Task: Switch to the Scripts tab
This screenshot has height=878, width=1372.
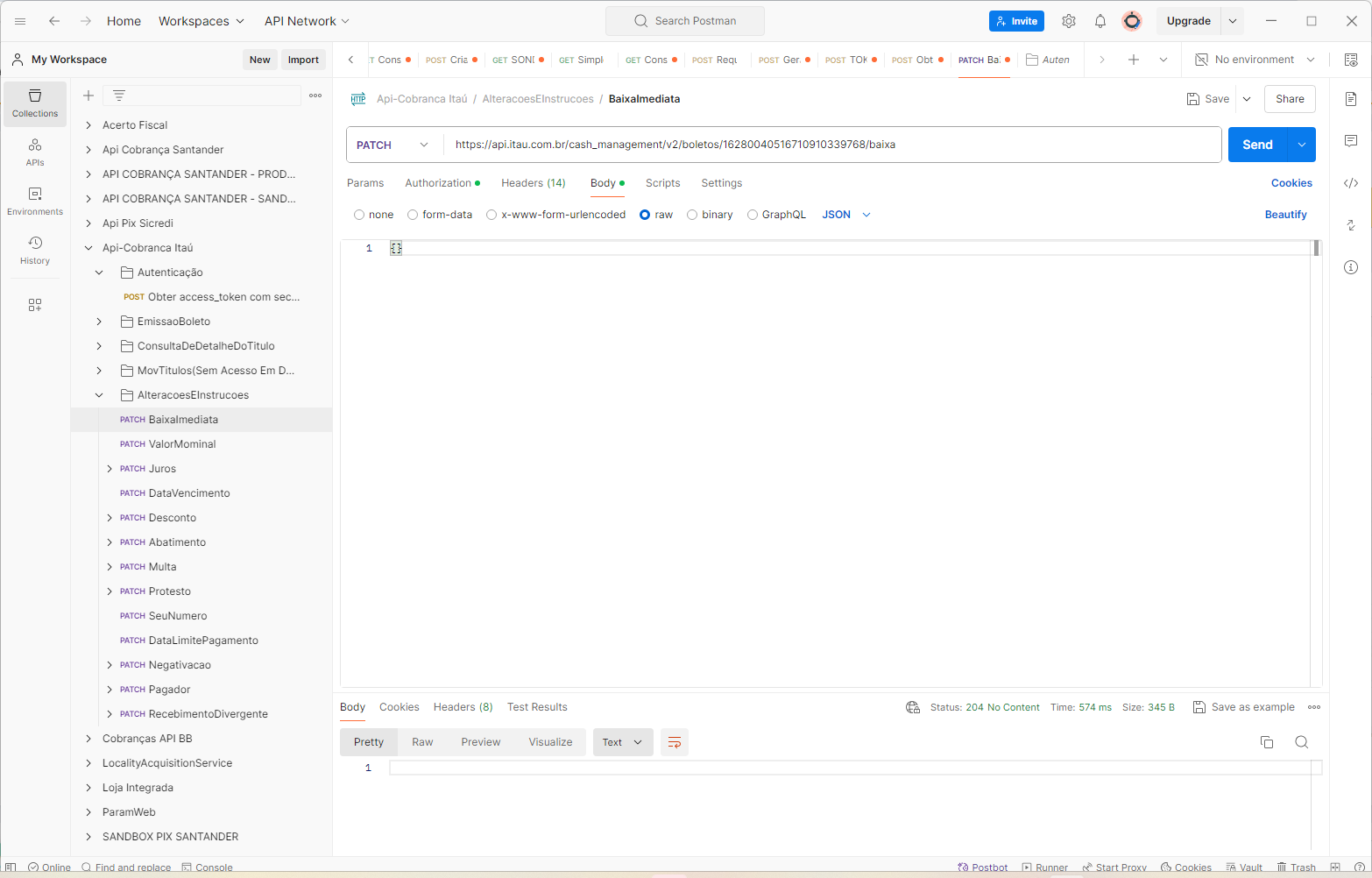Action: [663, 183]
